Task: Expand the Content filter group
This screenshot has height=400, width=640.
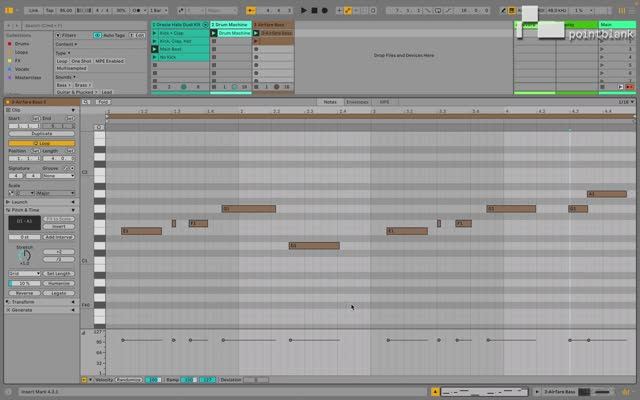Action: tap(67, 44)
